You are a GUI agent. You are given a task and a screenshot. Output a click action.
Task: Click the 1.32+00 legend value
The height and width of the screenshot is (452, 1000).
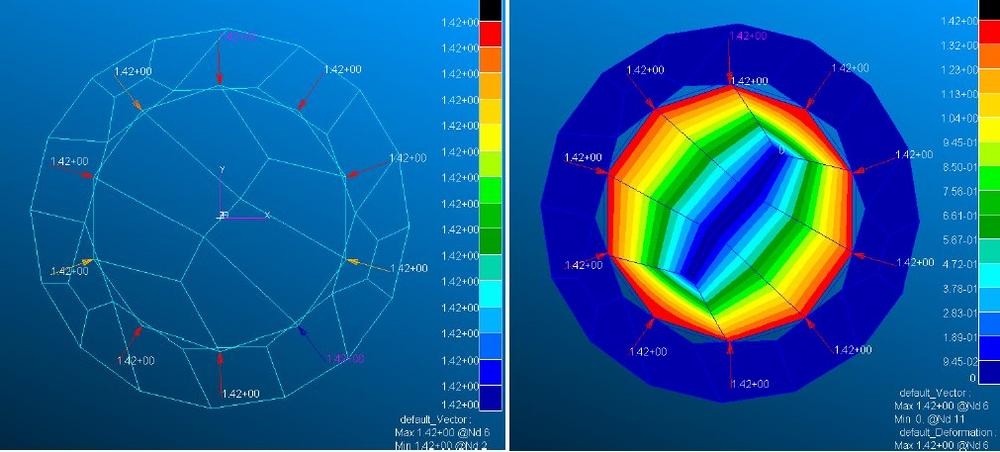959,45
